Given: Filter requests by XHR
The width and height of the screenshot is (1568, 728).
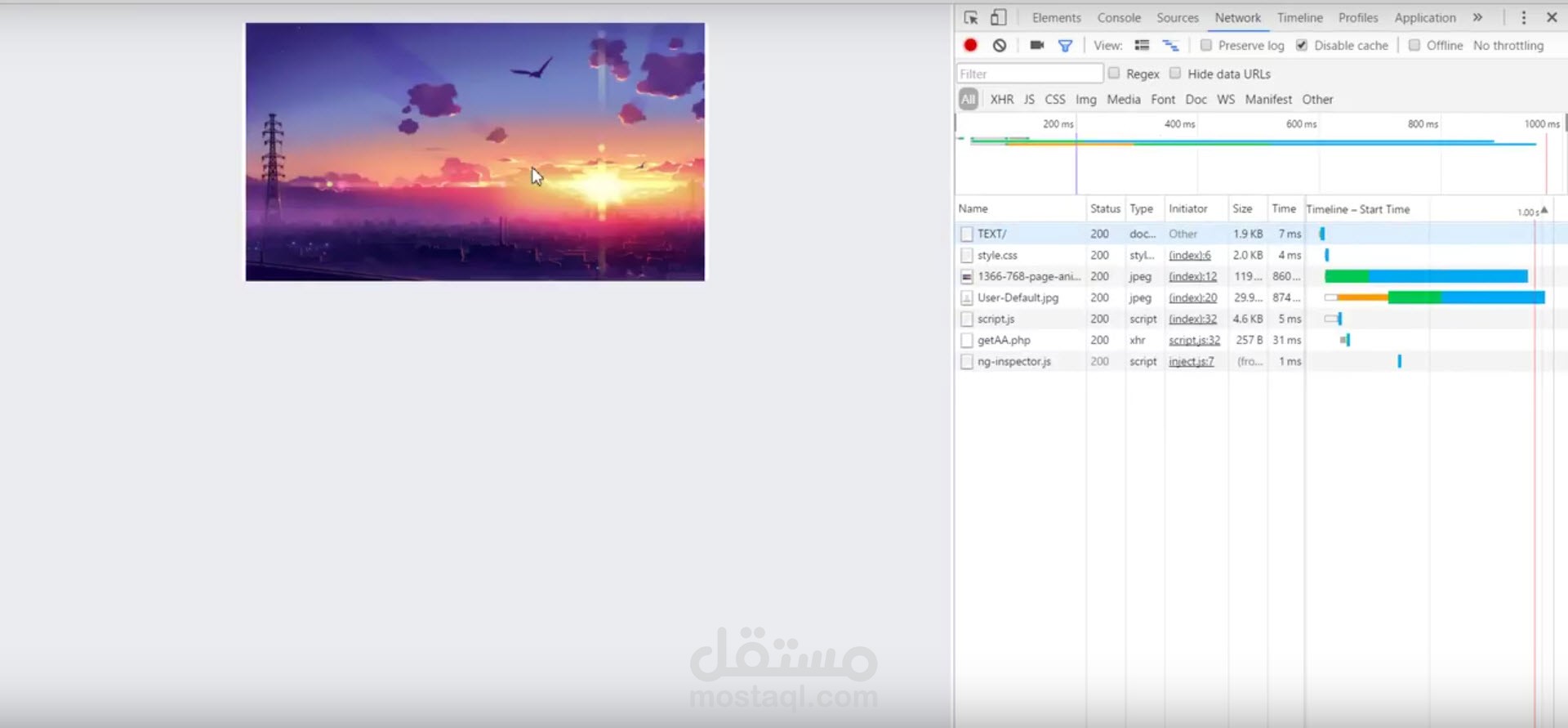Looking at the screenshot, I should 1002,99.
